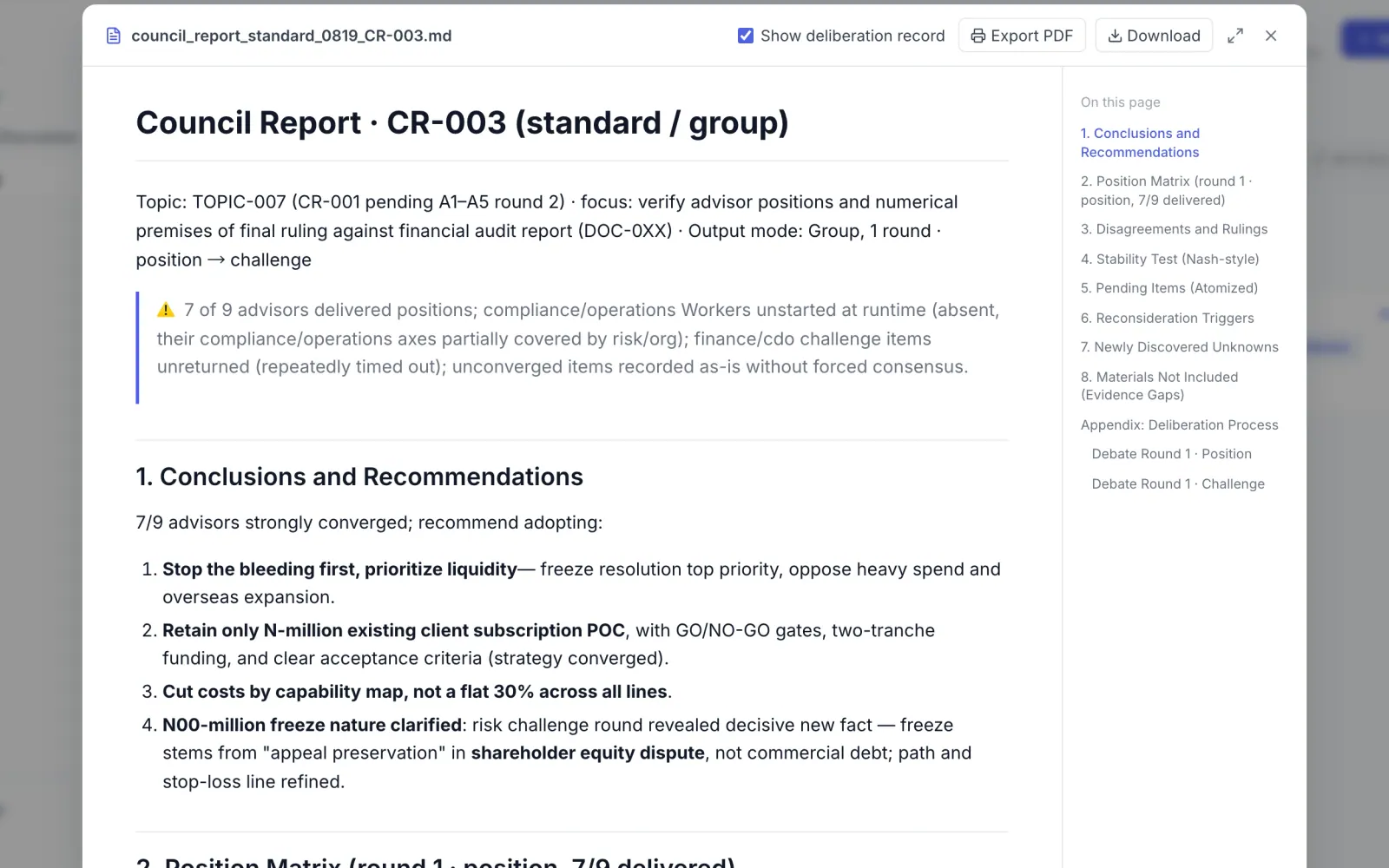Click heading 1. Conclusions and Recommendations

pyautogui.click(x=359, y=477)
